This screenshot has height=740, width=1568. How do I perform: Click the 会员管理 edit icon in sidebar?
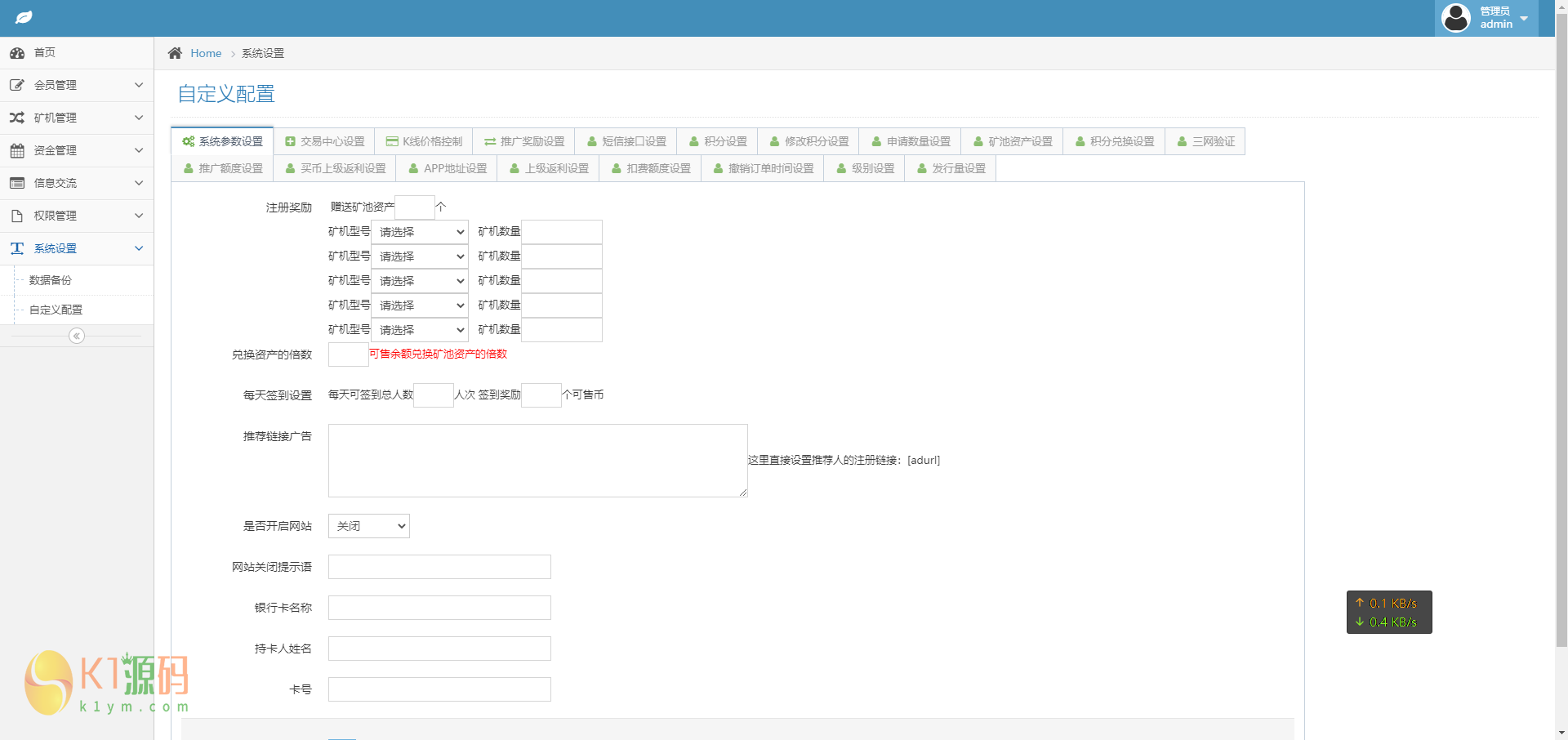[x=17, y=85]
